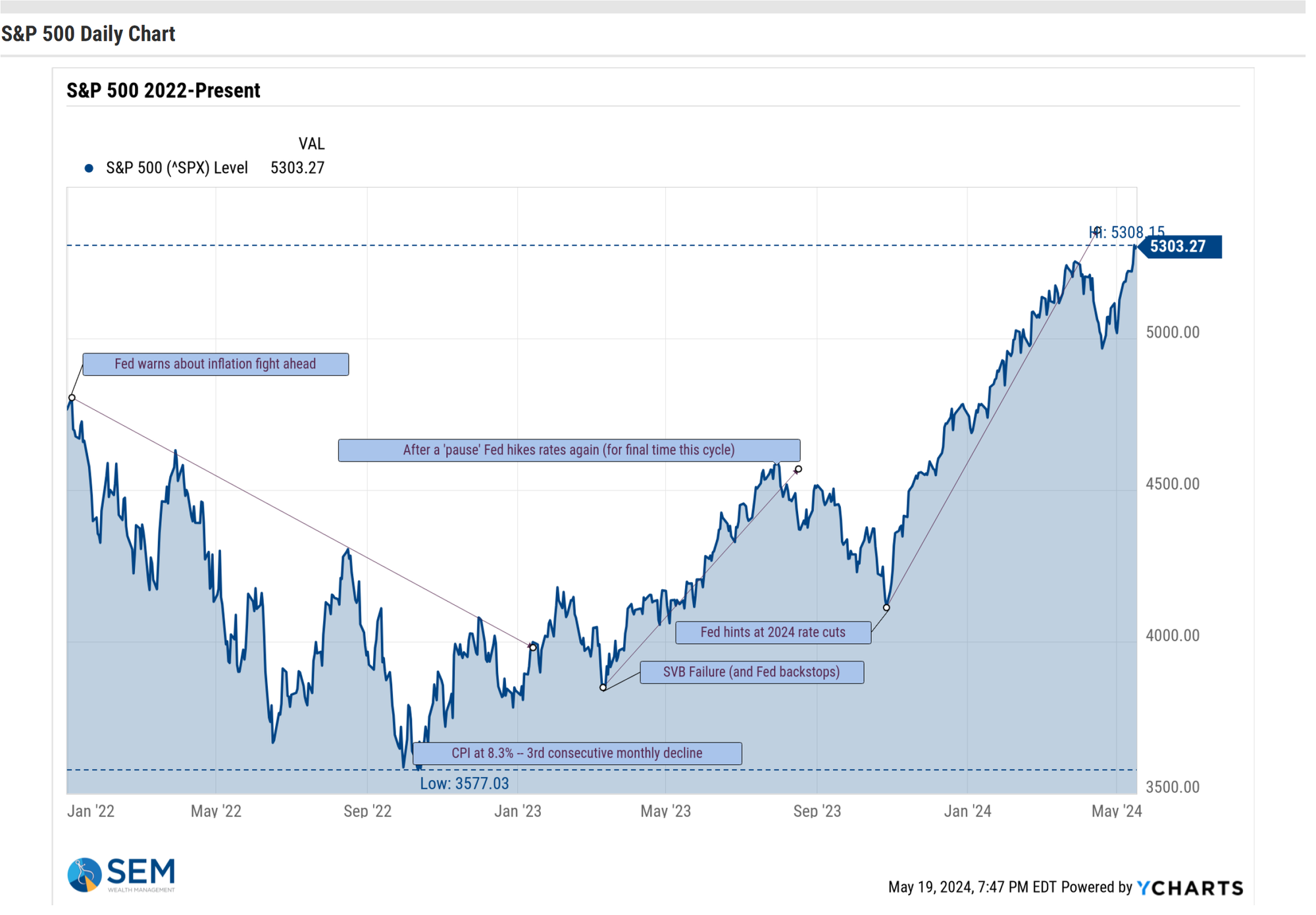This screenshot has height=915, width=1316.
Task: Click the blue S&P 500 legend dot
Action: pyautogui.click(x=89, y=169)
